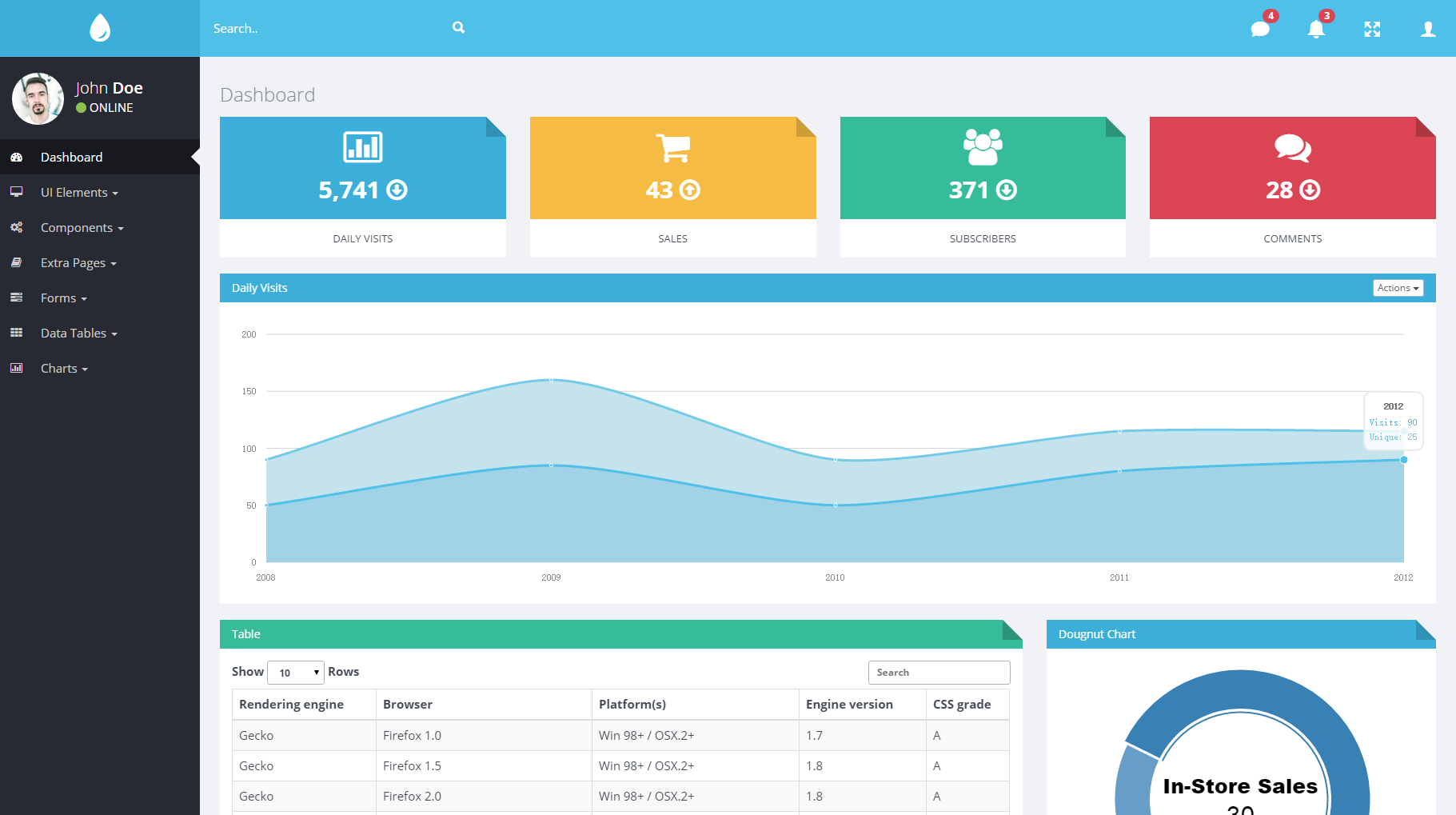Click the John Doe name text
Image resolution: width=1456 pixels, height=815 pixels.
(x=109, y=88)
